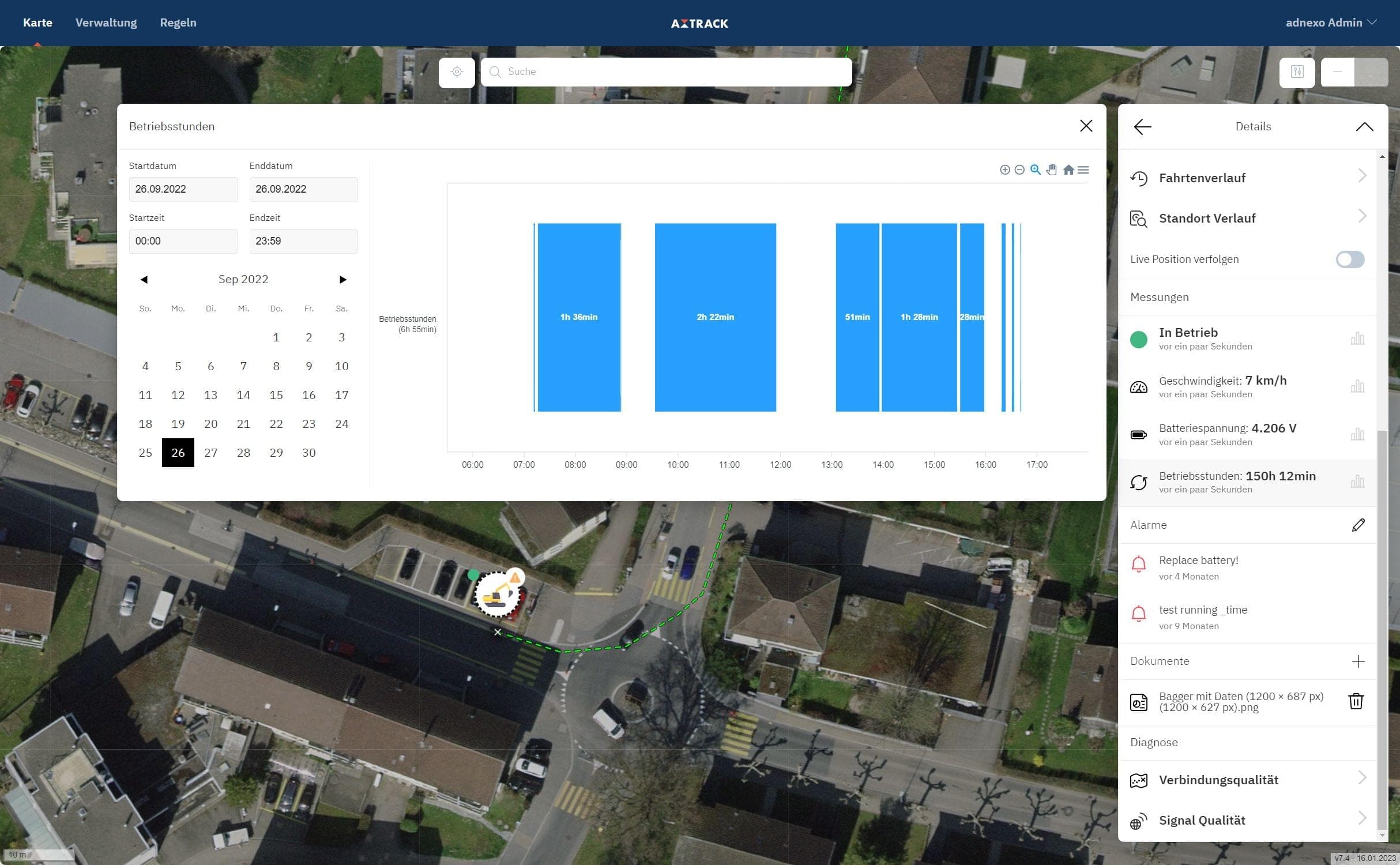Image resolution: width=1400 pixels, height=865 pixels.
Task: Go back with the Details arrow
Action: [1142, 127]
